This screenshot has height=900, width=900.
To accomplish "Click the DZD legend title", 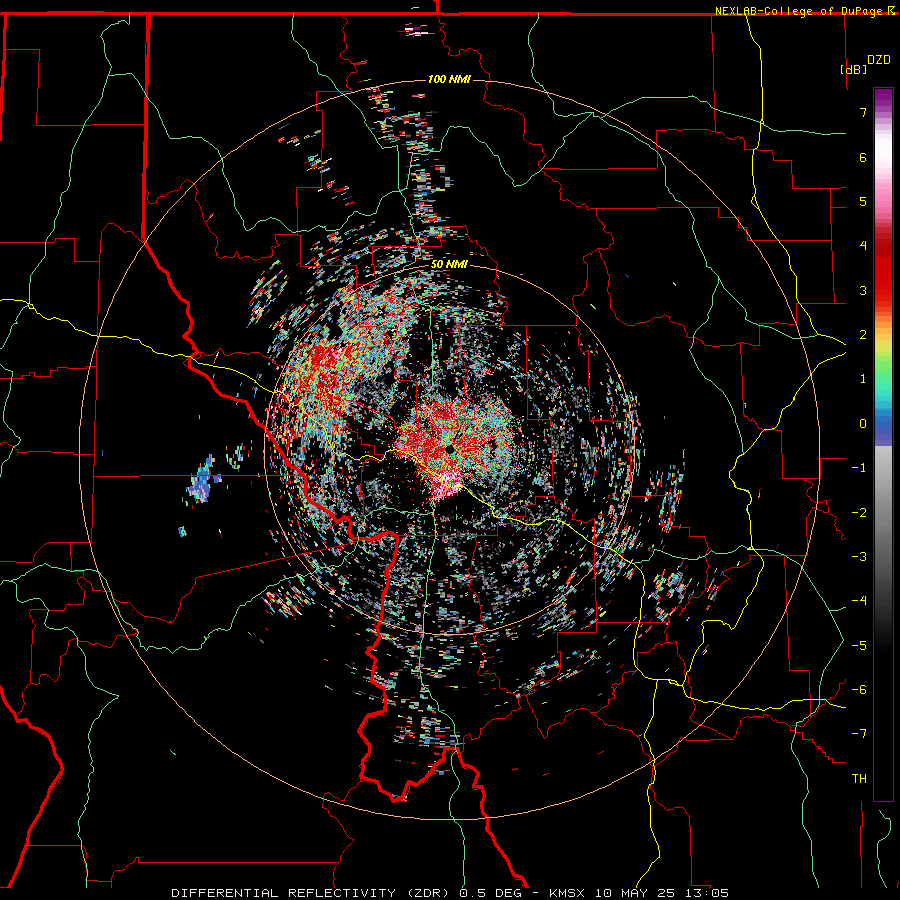I will pyautogui.click(x=878, y=60).
